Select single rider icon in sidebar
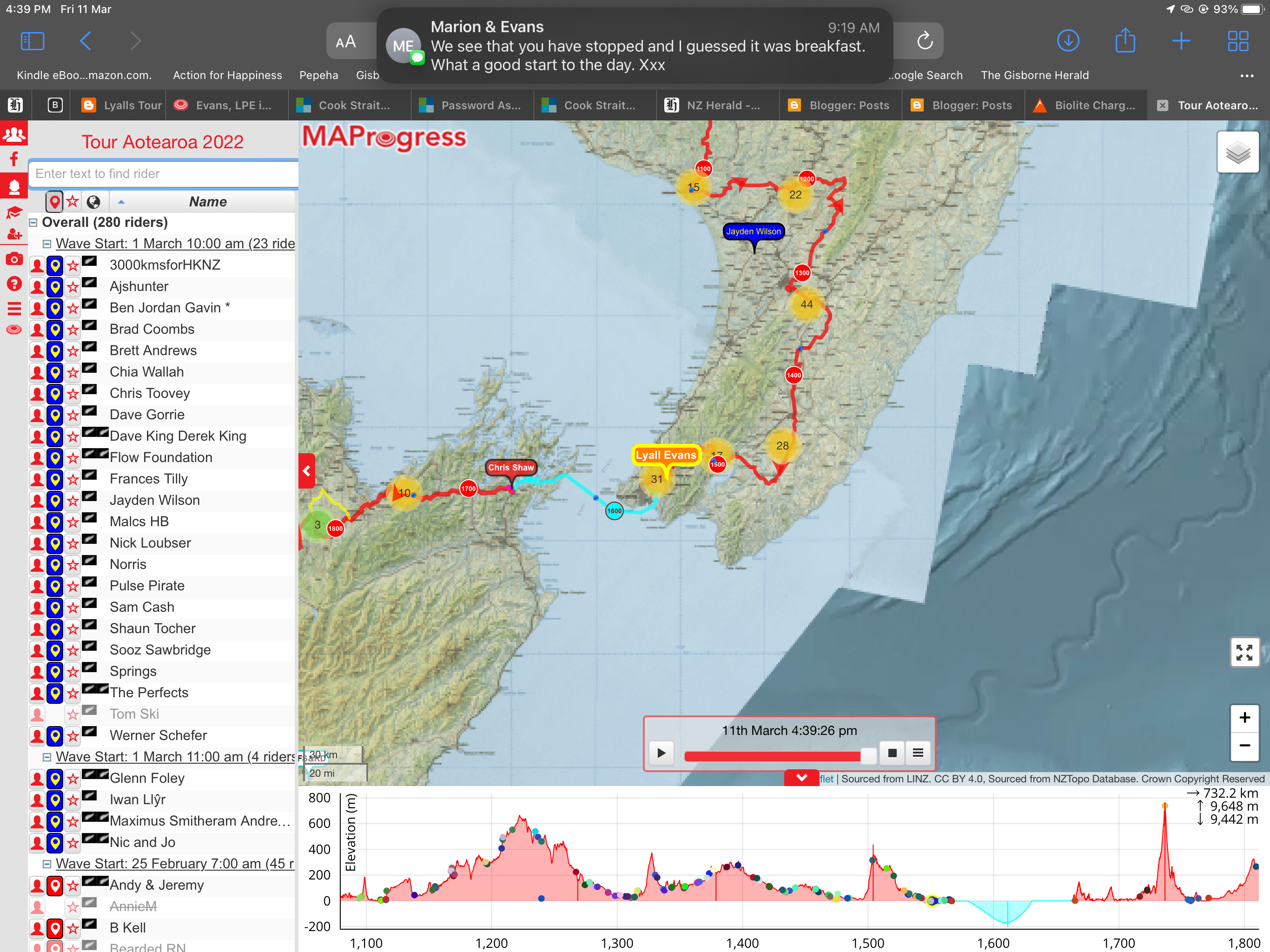The image size is (1270, 952). coord(14,186)
